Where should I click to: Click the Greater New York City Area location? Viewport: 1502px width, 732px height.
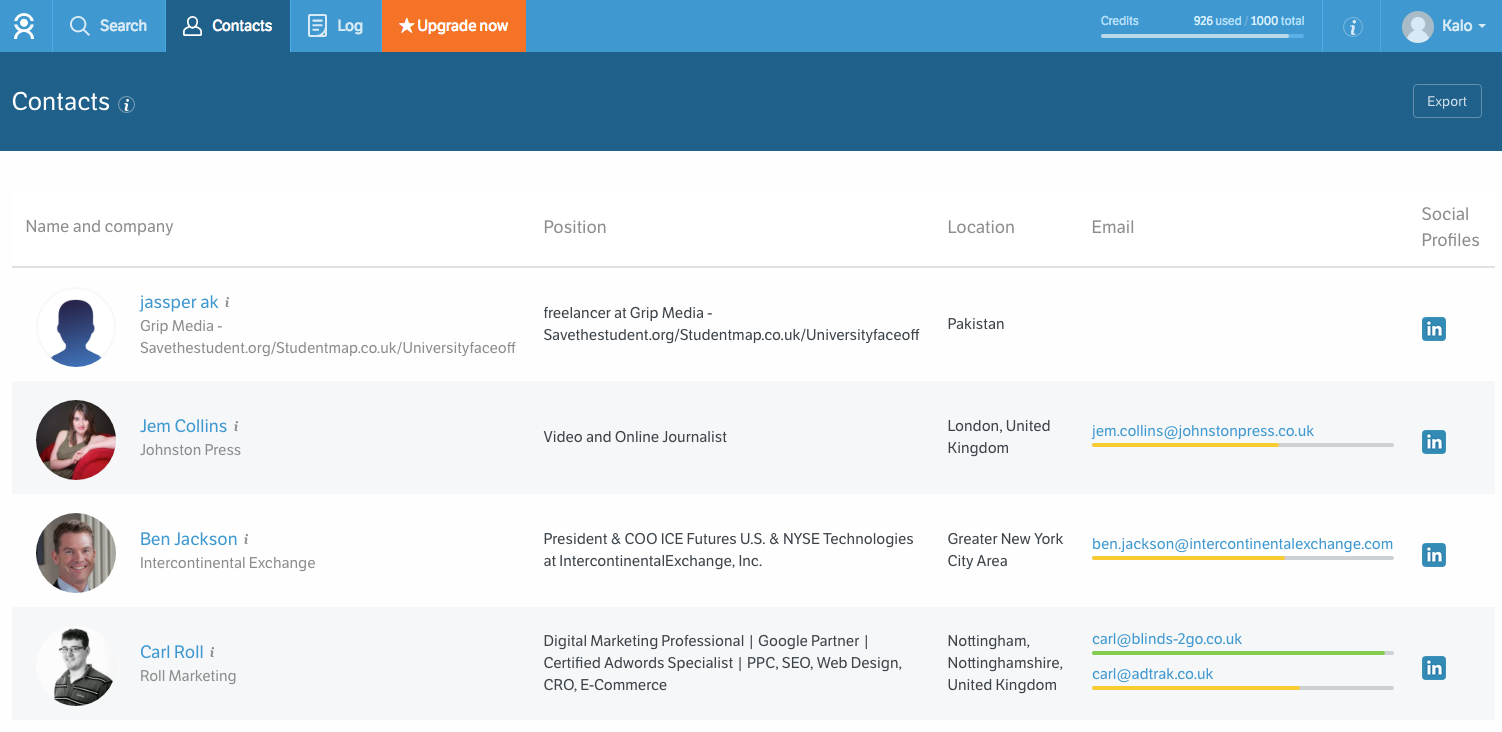(1005, 550)
